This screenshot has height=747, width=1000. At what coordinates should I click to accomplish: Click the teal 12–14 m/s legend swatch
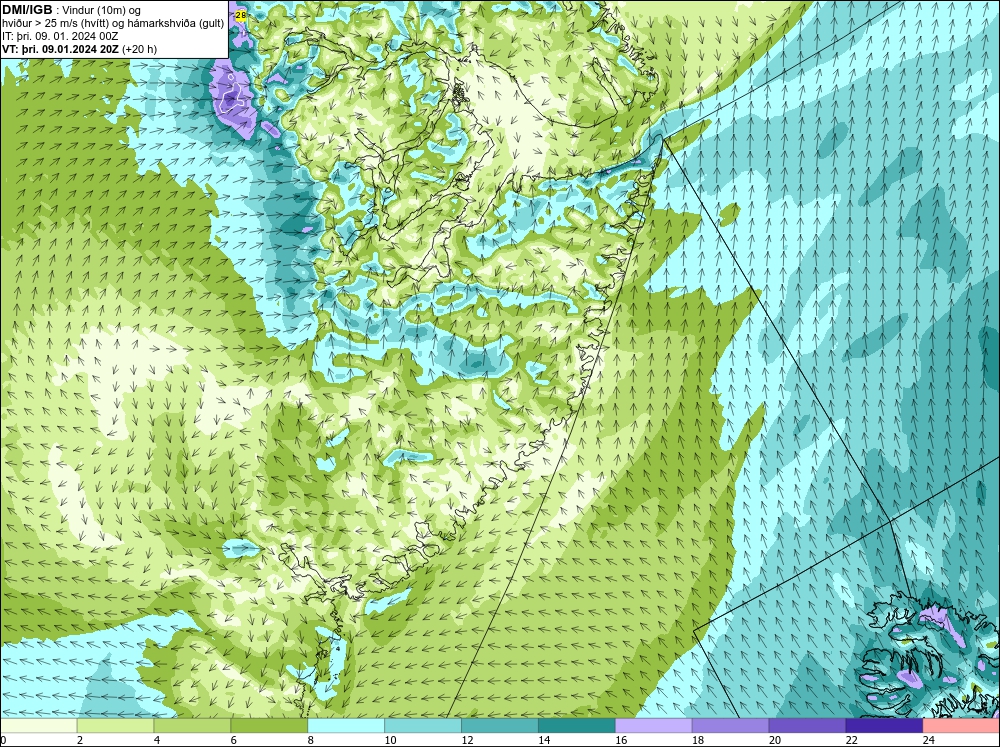coord(500,726)
